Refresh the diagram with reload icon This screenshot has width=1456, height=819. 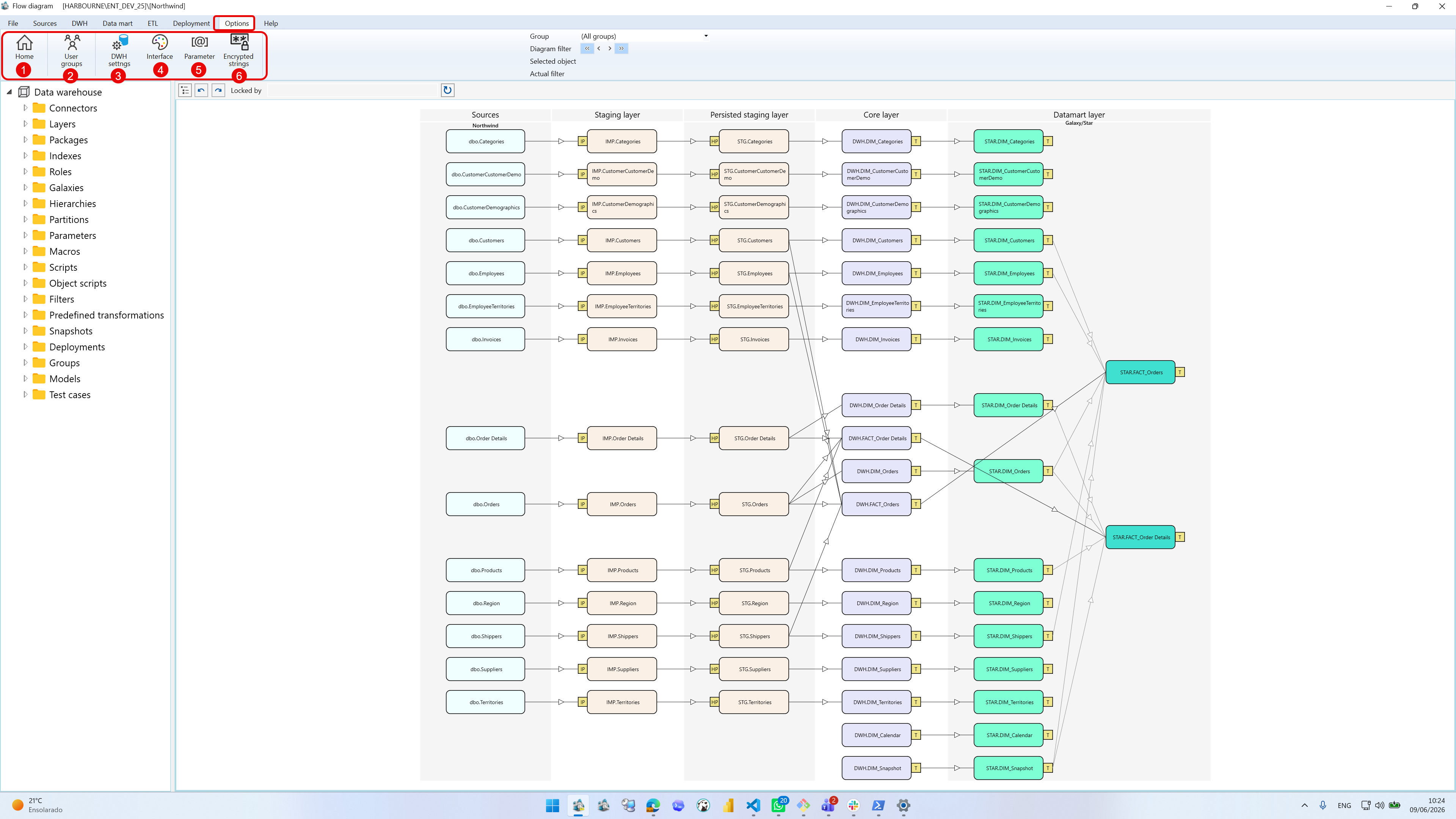point(448,91)
